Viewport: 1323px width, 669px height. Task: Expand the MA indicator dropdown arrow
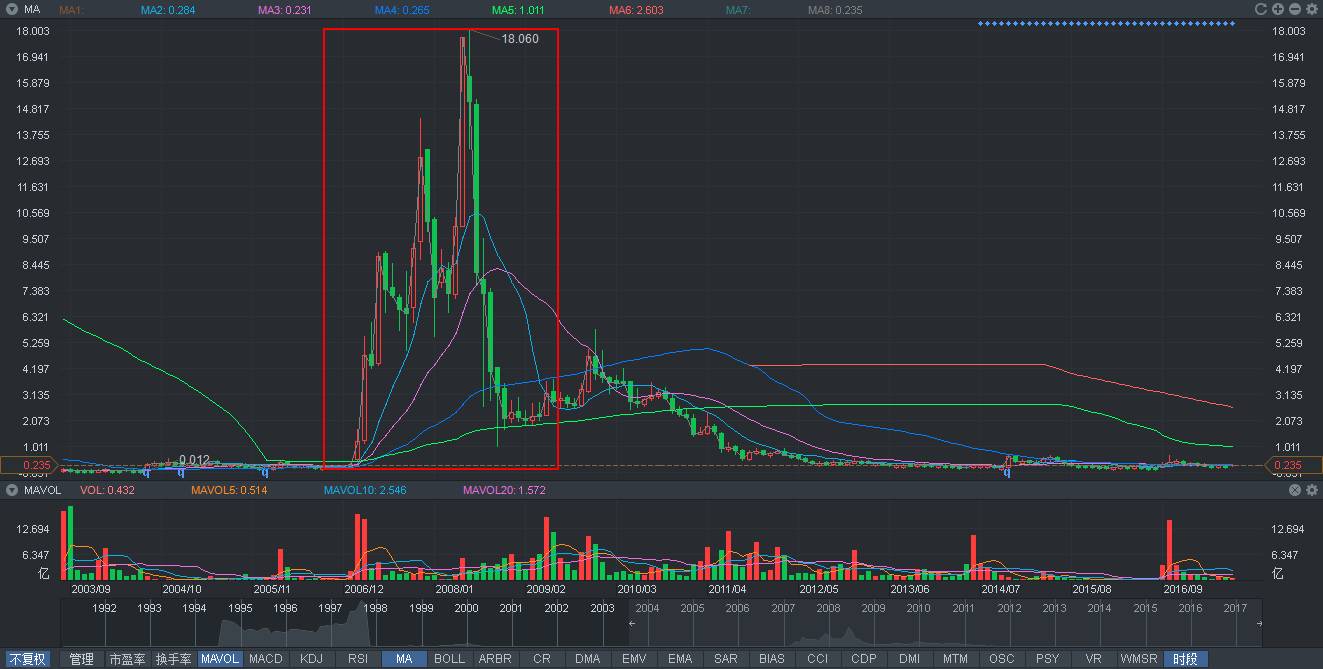(x=12, y=9)
